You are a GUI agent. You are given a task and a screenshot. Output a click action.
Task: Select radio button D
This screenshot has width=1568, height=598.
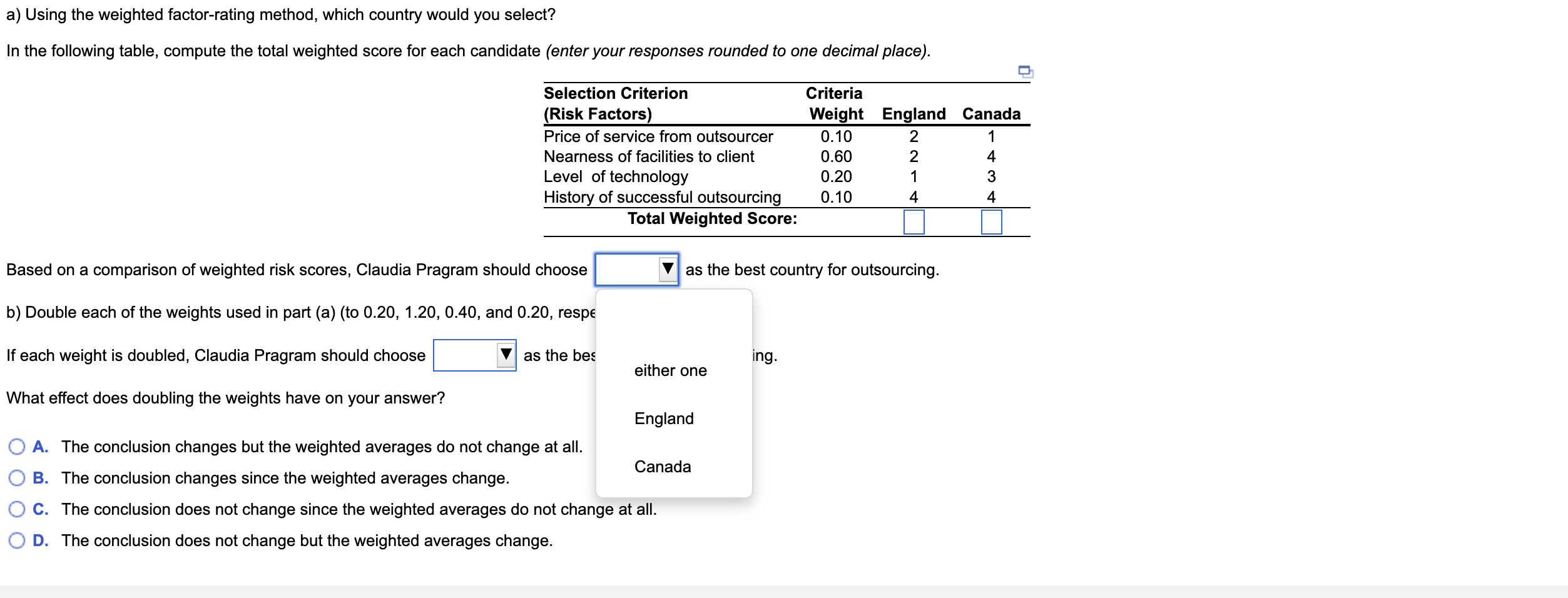point(16,540)
